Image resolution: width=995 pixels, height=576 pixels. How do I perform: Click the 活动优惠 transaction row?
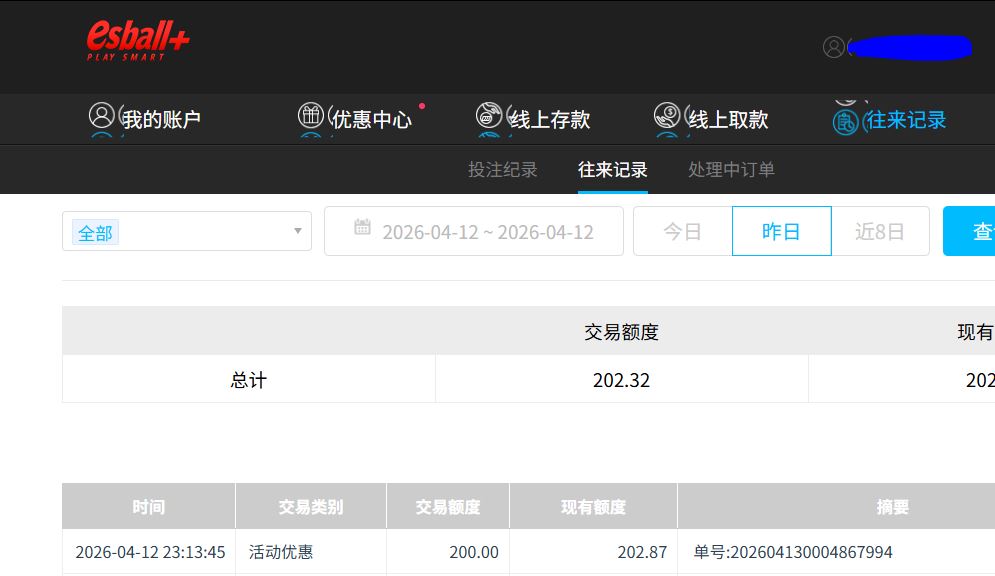tap(280, 552)
